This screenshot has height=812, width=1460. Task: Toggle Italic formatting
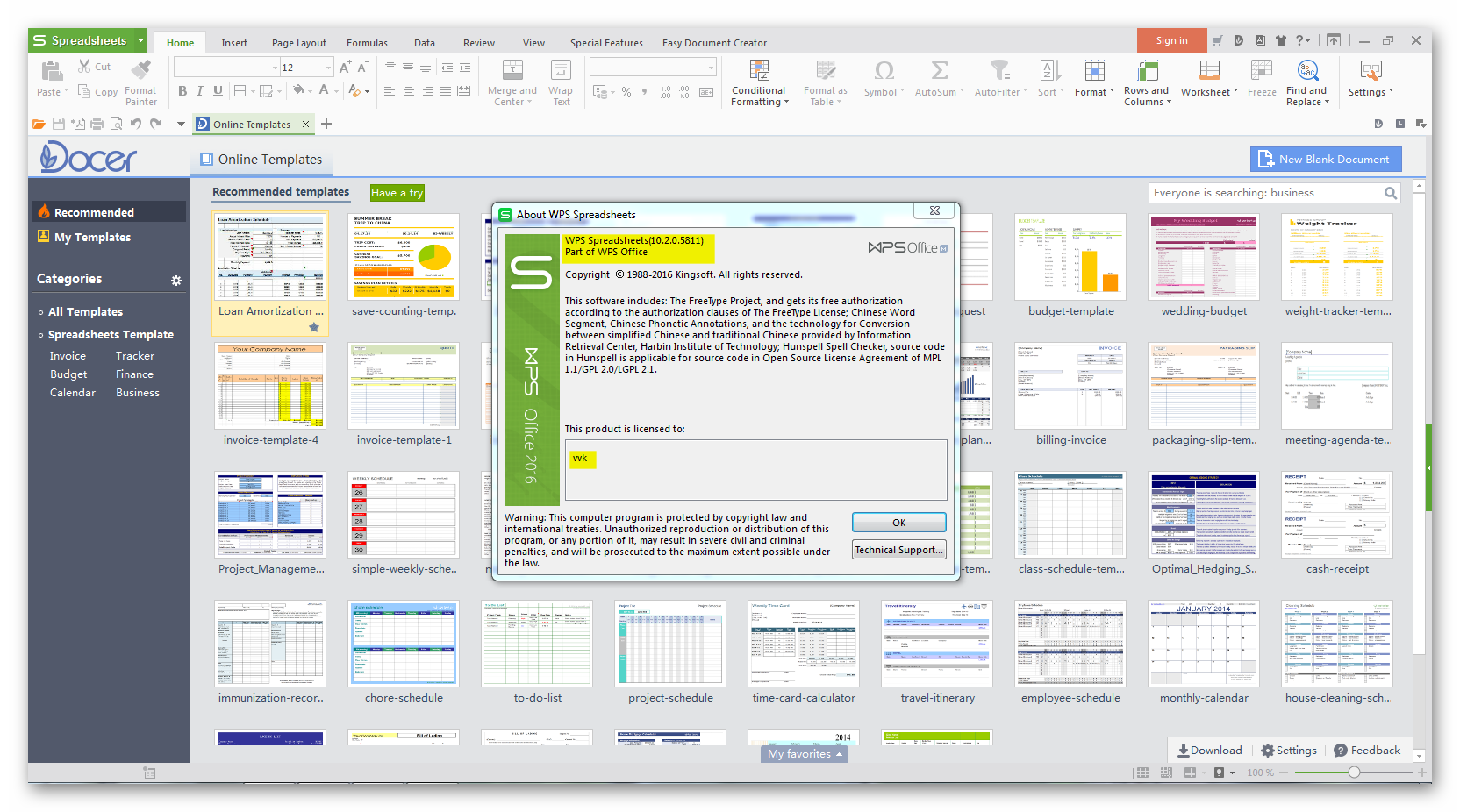tap(199, 90)
